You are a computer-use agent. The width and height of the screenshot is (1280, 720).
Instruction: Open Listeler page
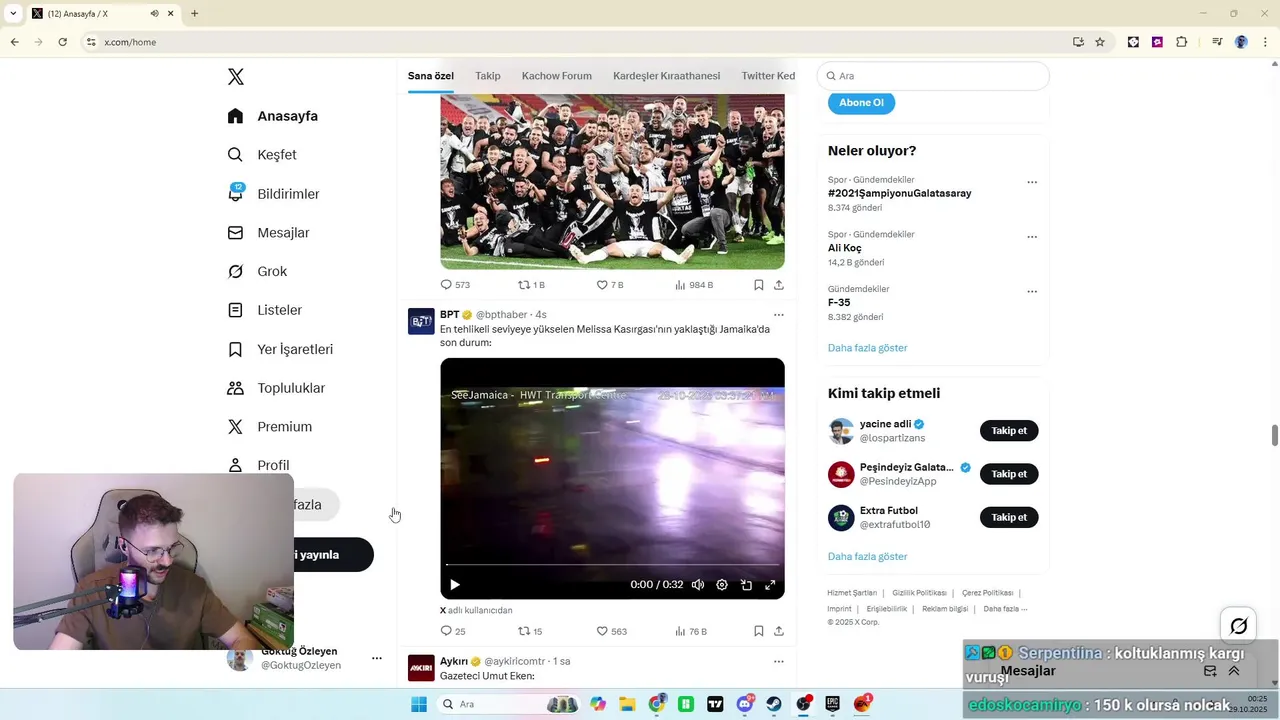tap(265, 310)
